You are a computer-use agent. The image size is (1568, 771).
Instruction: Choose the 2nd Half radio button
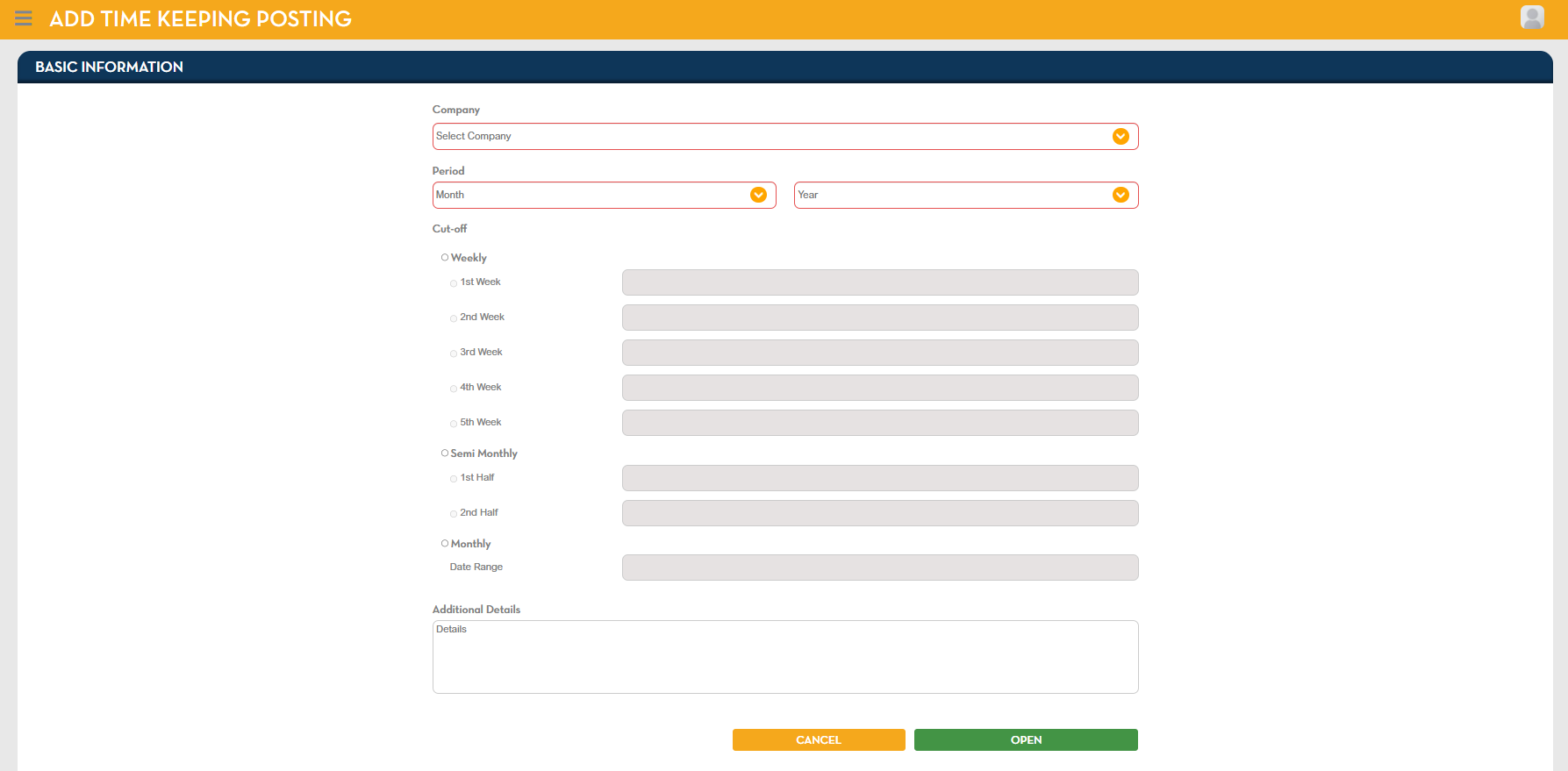454,514
